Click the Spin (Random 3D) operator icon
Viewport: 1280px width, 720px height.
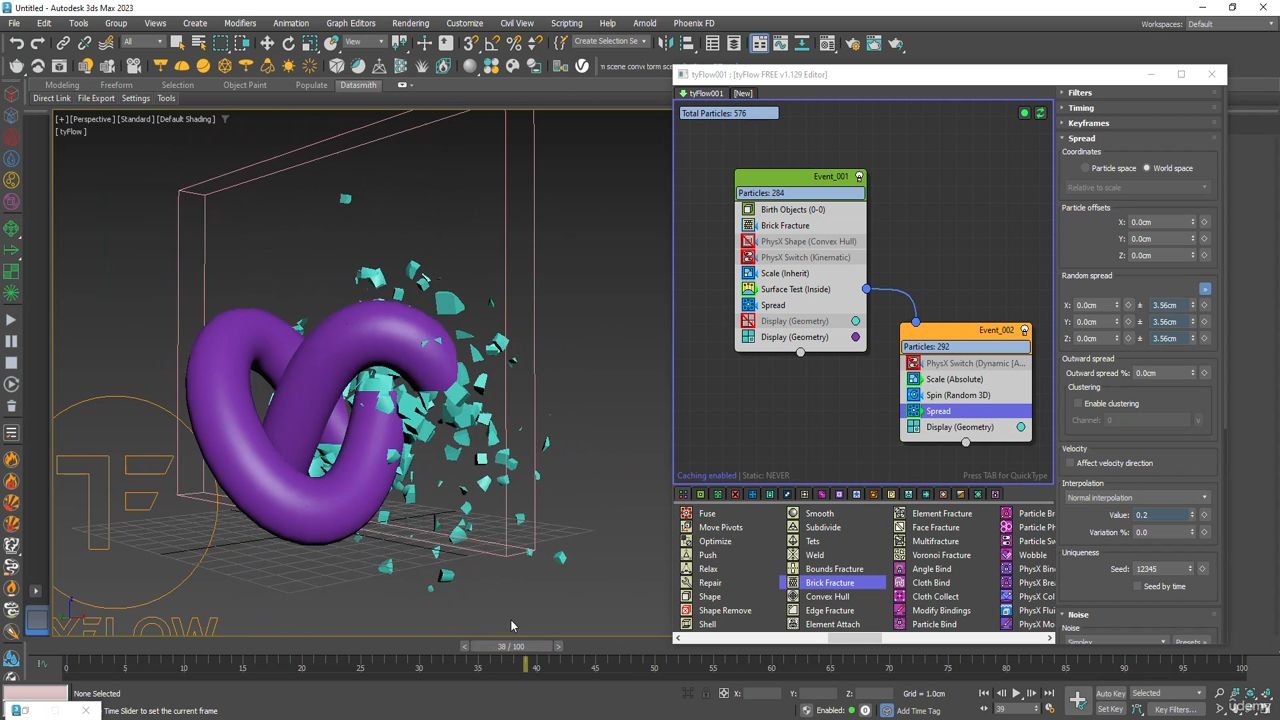point(913,395)
